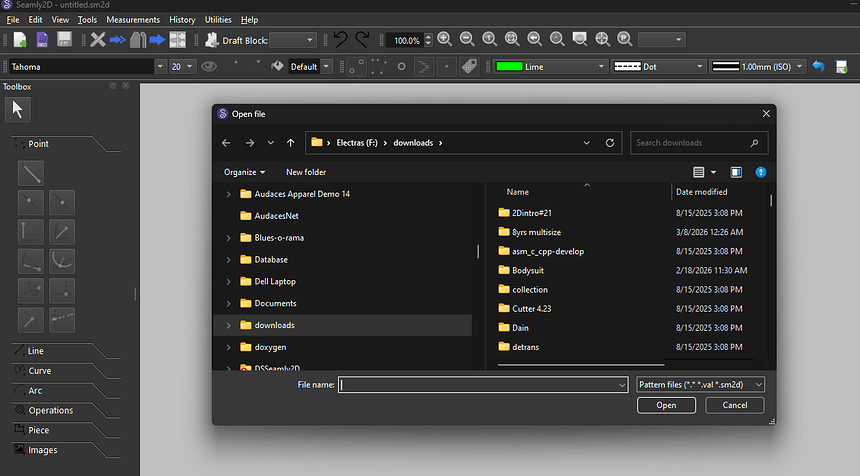Expand the Documents folder in tree

click(x=228, y=304)
